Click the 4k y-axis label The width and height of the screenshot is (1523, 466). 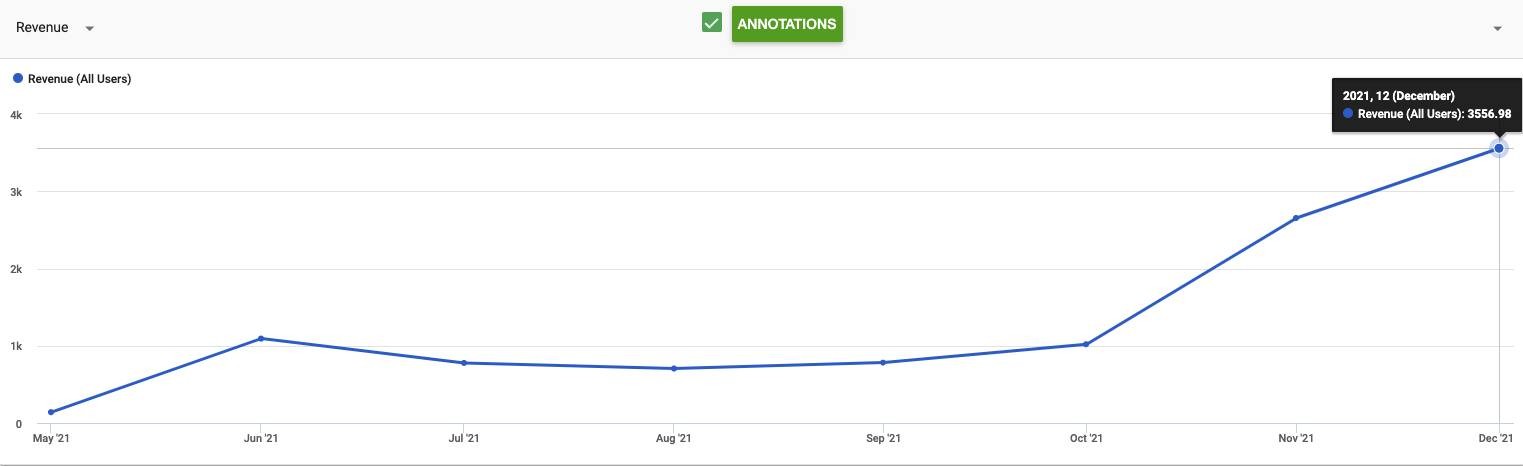click(x=16, y=115)
